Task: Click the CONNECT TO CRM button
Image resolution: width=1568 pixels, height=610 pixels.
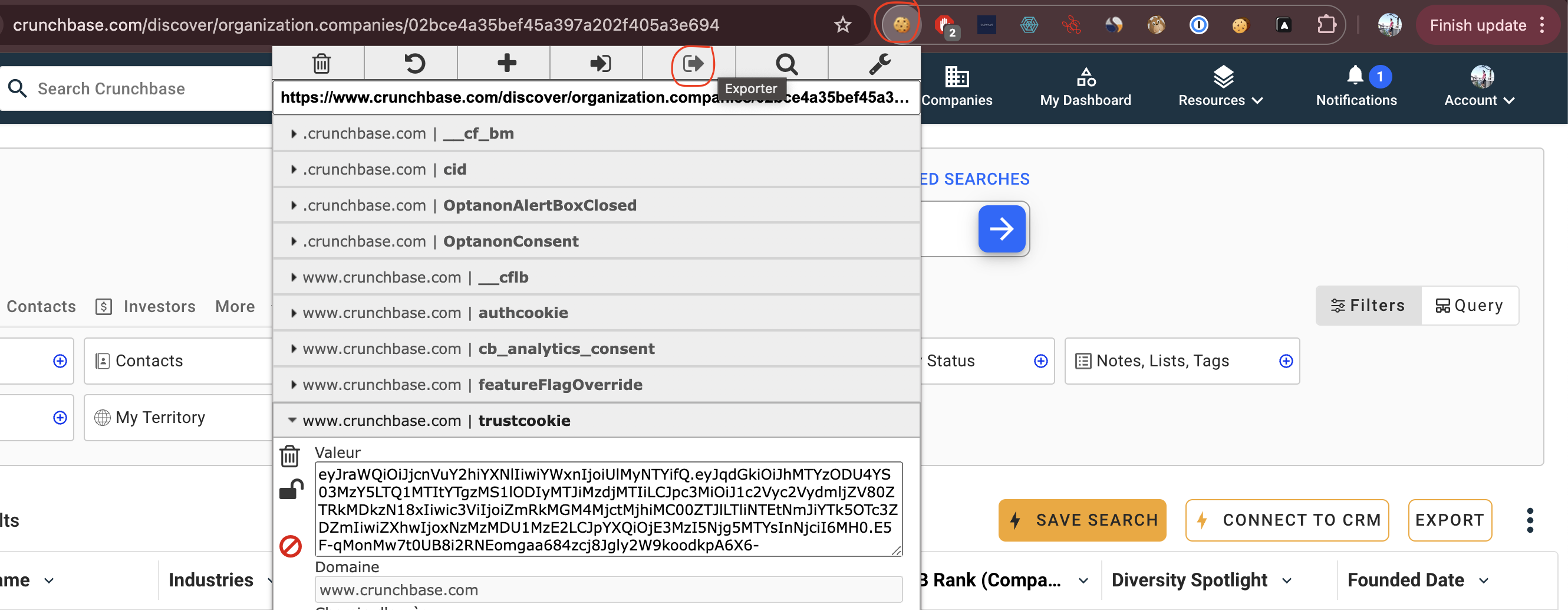Action: pos(1286,520)
